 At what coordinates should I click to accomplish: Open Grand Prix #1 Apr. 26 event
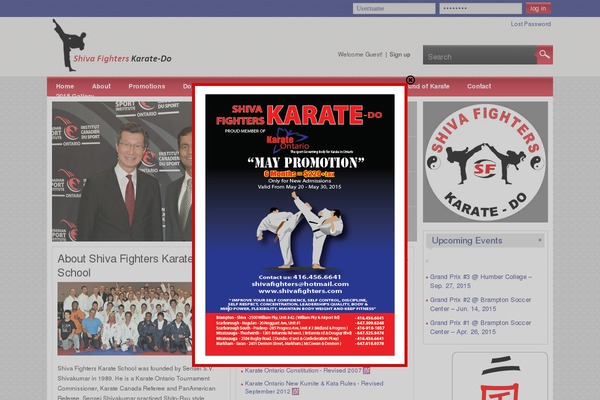pos(480,327)
